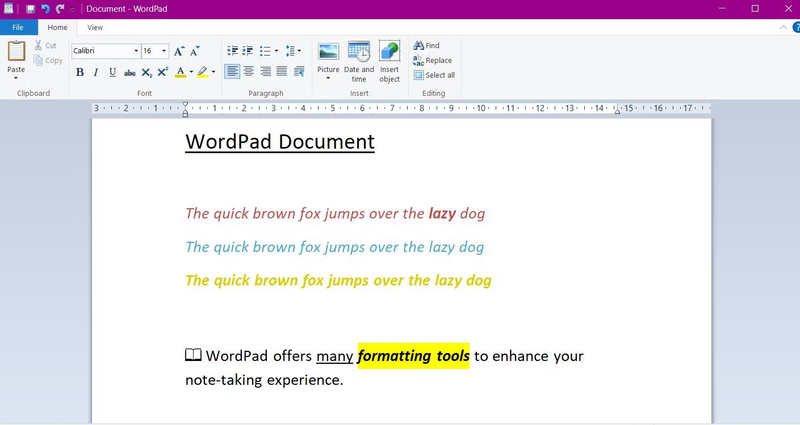Image resolution: width=800 pixels, height=425 pixels.
Task: Apply the yellow text highlight color
Action: tap(202, 72)
